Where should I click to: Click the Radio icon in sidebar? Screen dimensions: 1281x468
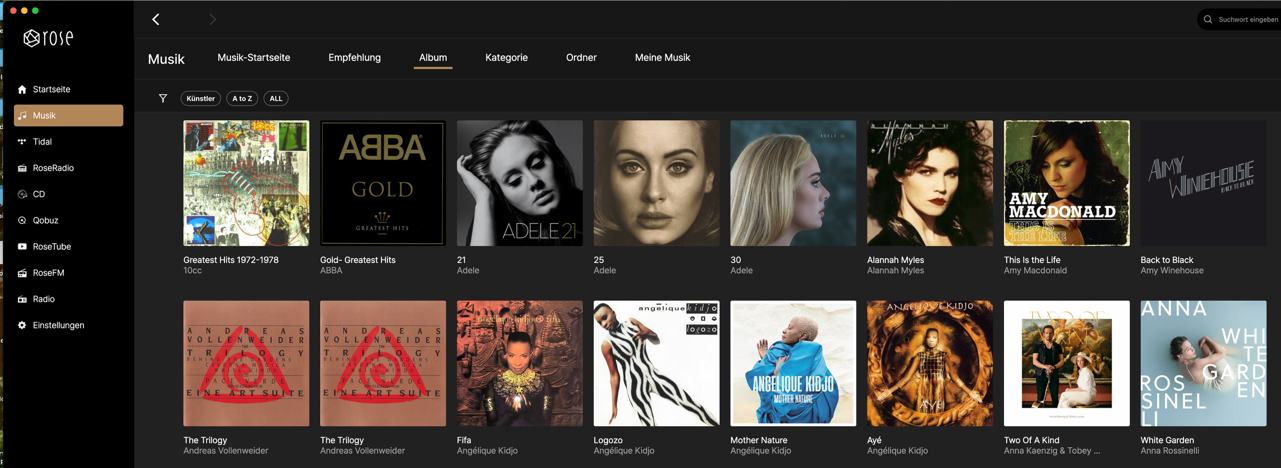[22, 299]
